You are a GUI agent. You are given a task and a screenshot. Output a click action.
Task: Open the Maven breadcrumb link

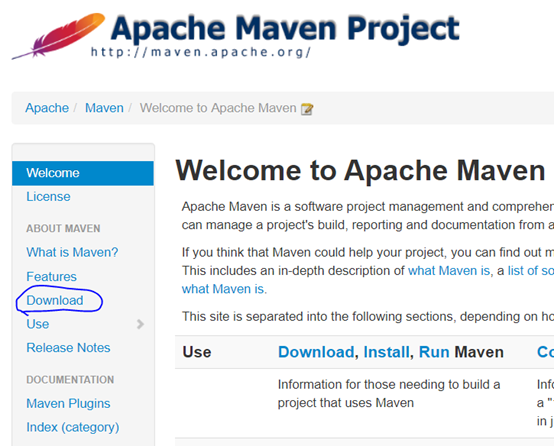104,108
